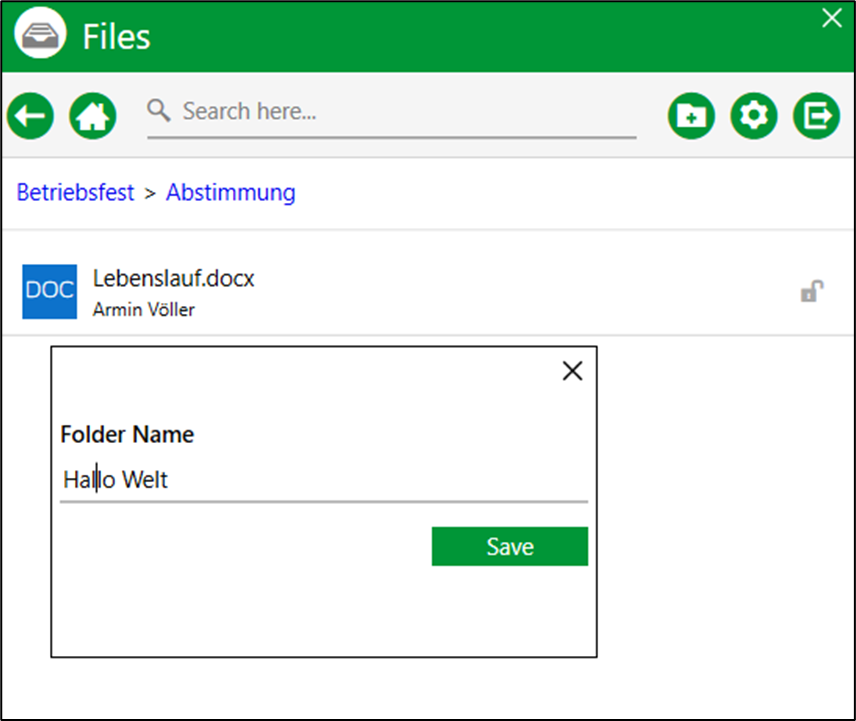Click the magnifier search icon
Viewport: 856px width, 721px height.
158,110
